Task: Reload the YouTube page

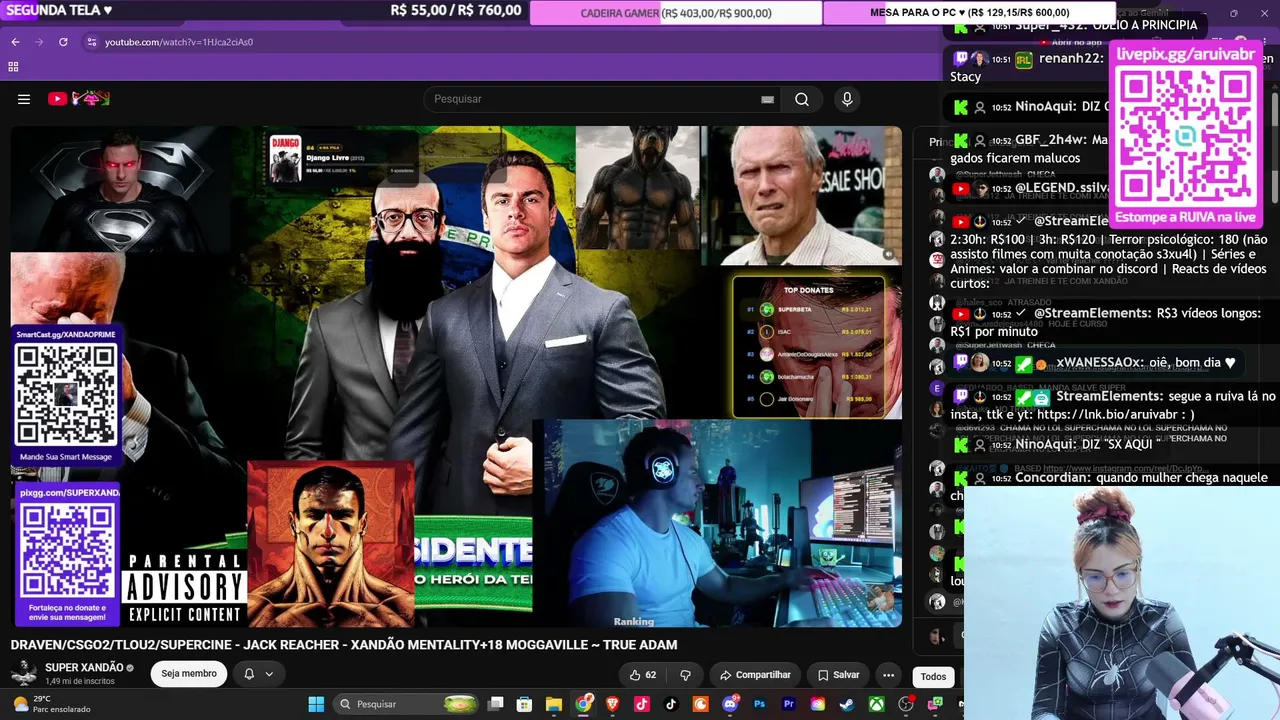Action: [x=63, y=42]
